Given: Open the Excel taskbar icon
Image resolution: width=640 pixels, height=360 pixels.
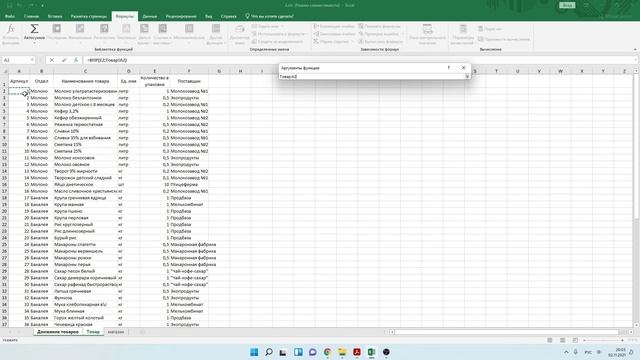Looking at the screenshot, I should click(371, 352).
